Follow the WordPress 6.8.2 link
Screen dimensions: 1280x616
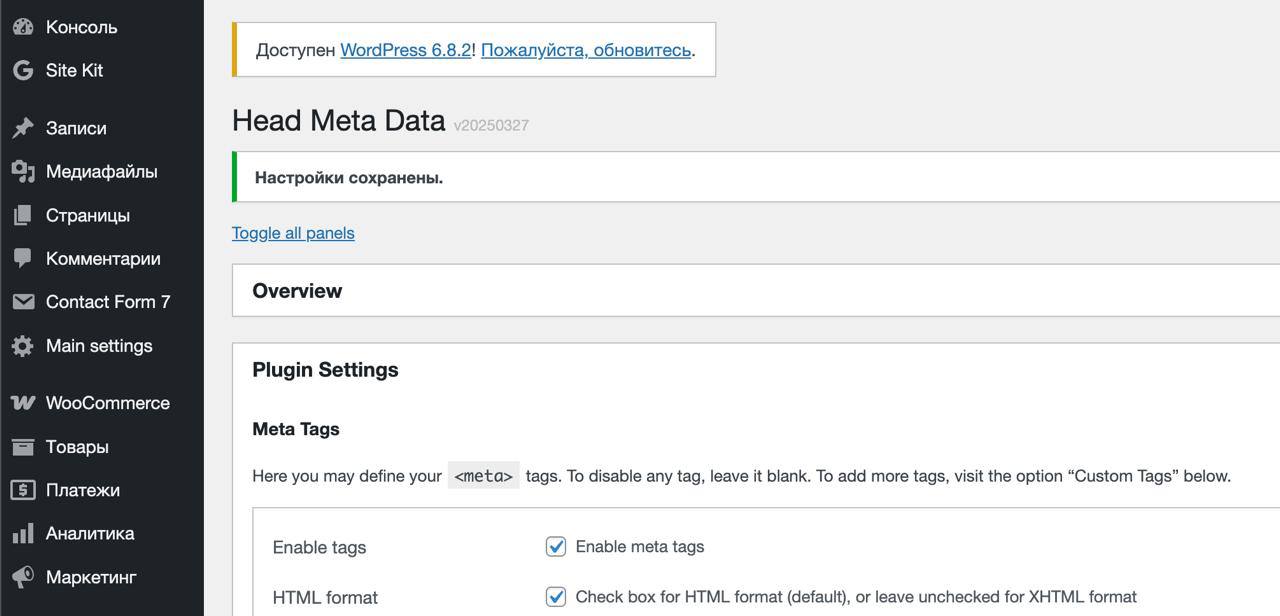click(x=405, y=50)
